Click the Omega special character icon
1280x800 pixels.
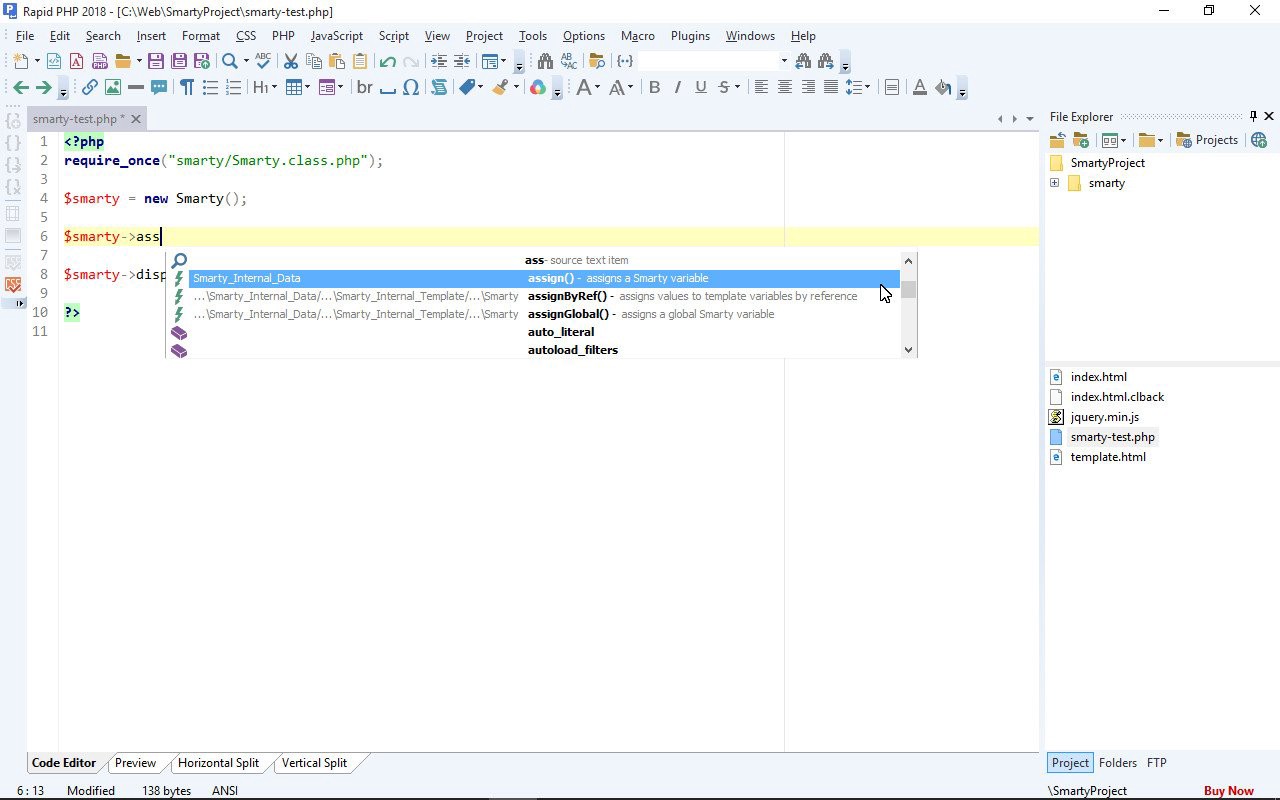pyautogui.click(x=411, y=88)
